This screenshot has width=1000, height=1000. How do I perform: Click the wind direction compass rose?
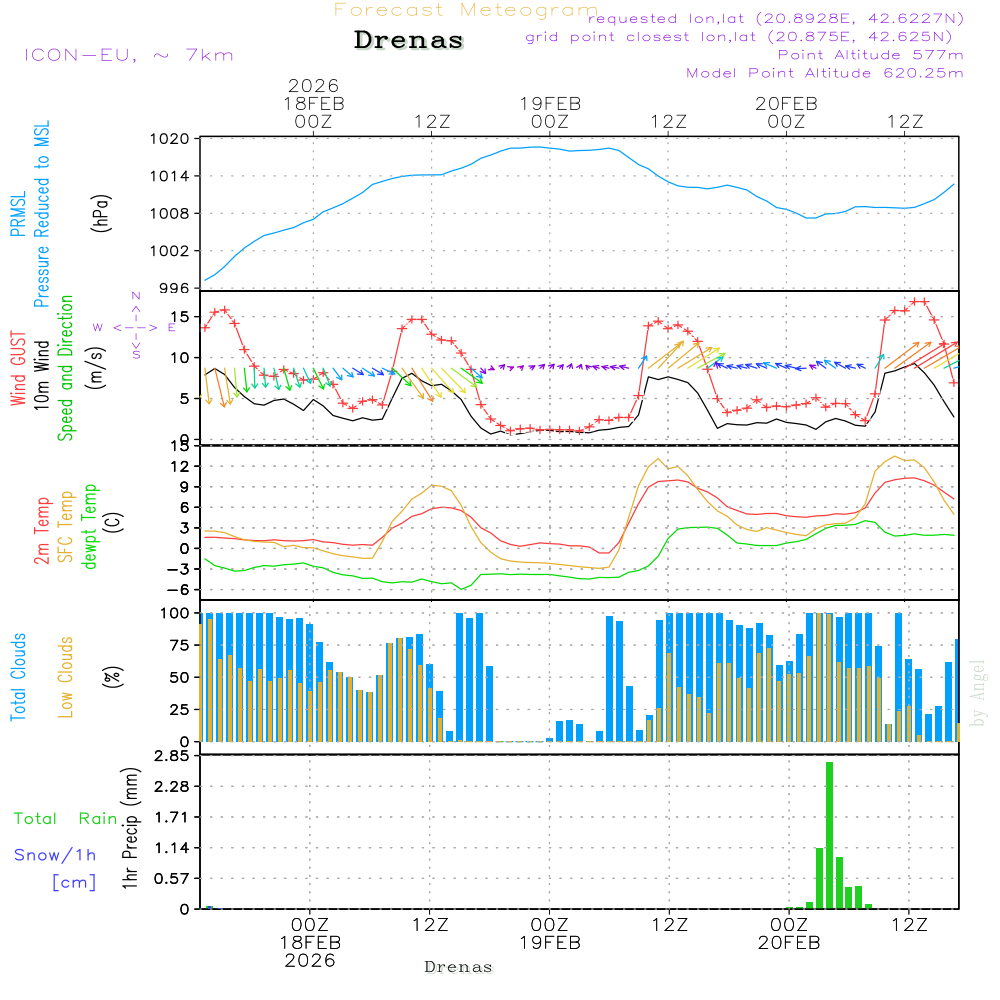(135, 326)
